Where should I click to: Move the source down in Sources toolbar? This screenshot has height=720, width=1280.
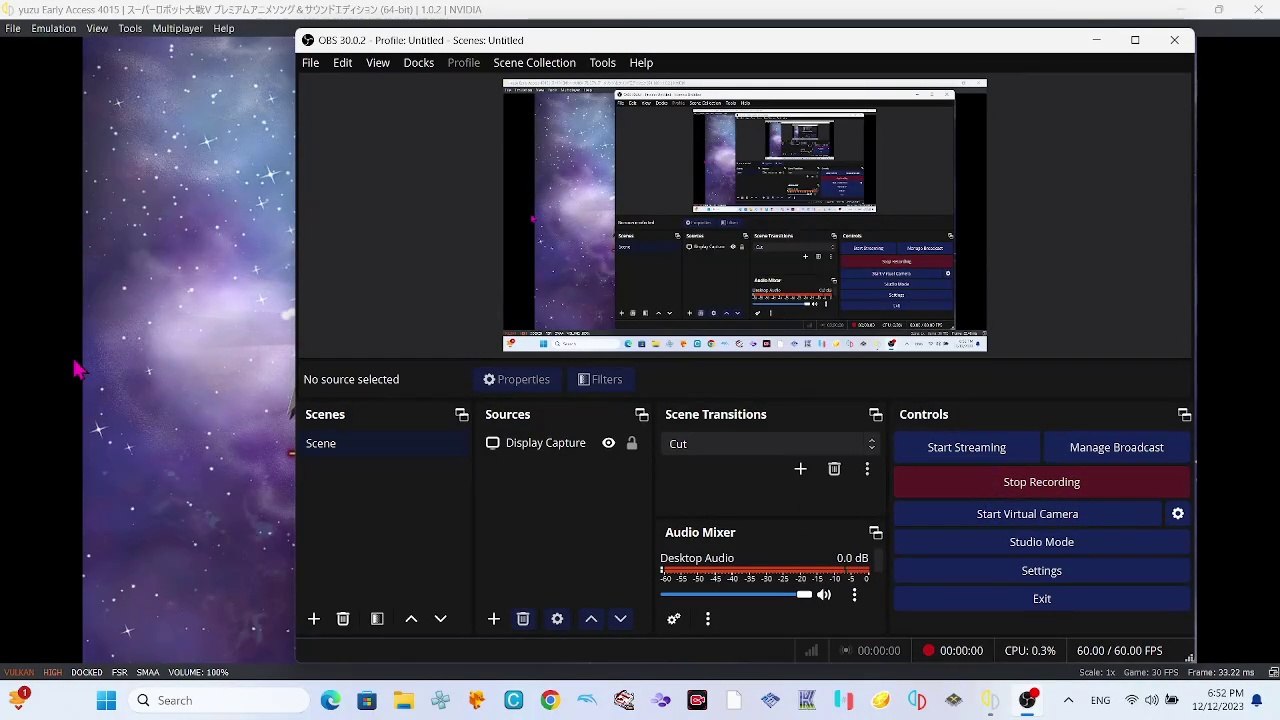point(620,619)
